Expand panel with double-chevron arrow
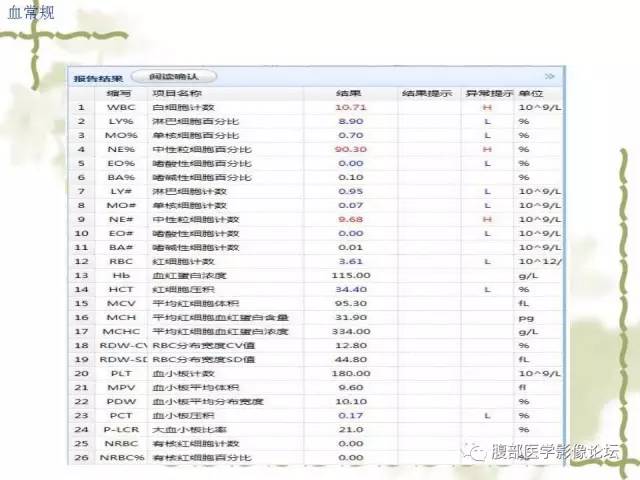 coord(549,76)
